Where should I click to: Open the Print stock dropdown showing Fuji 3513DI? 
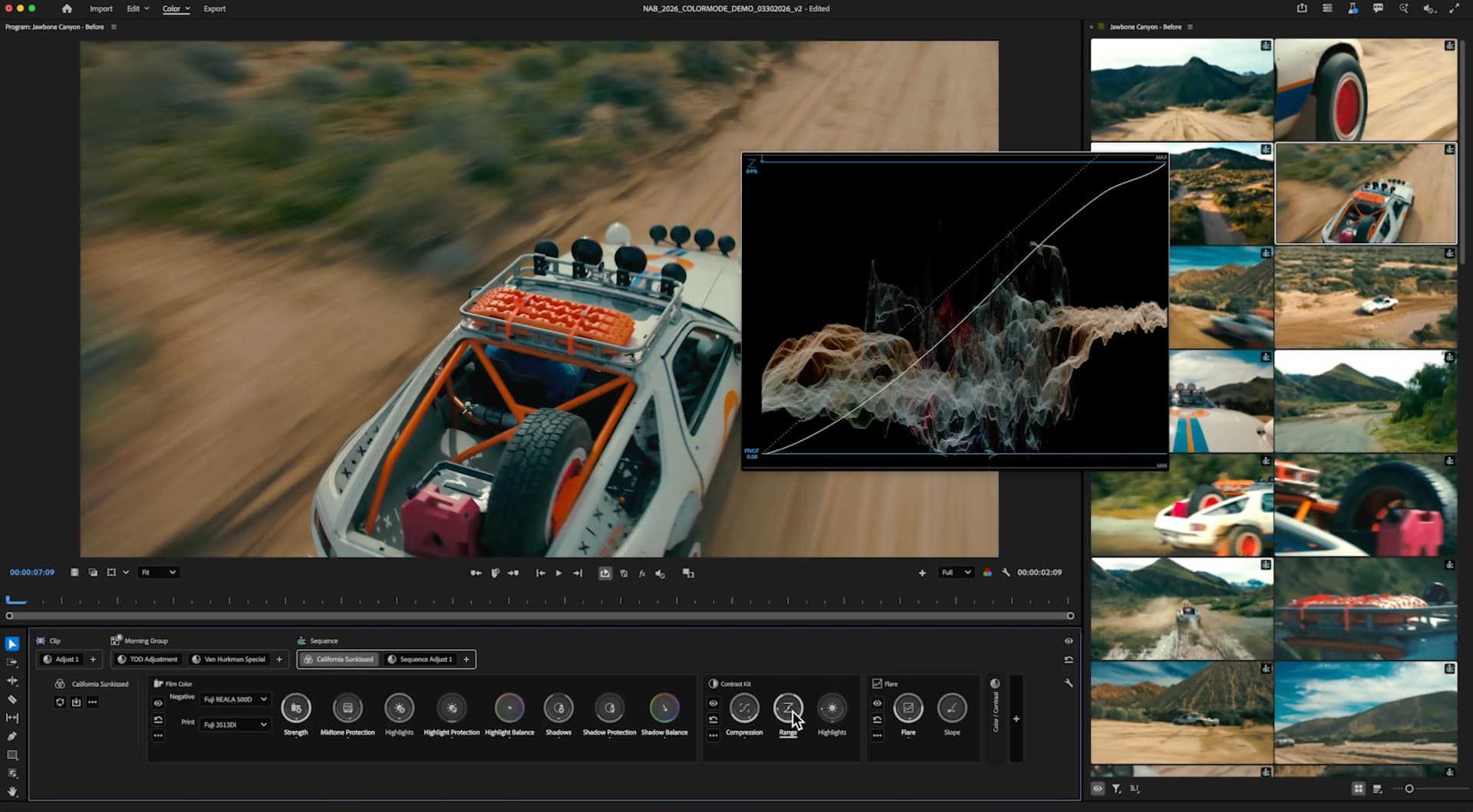pos(235,724)
